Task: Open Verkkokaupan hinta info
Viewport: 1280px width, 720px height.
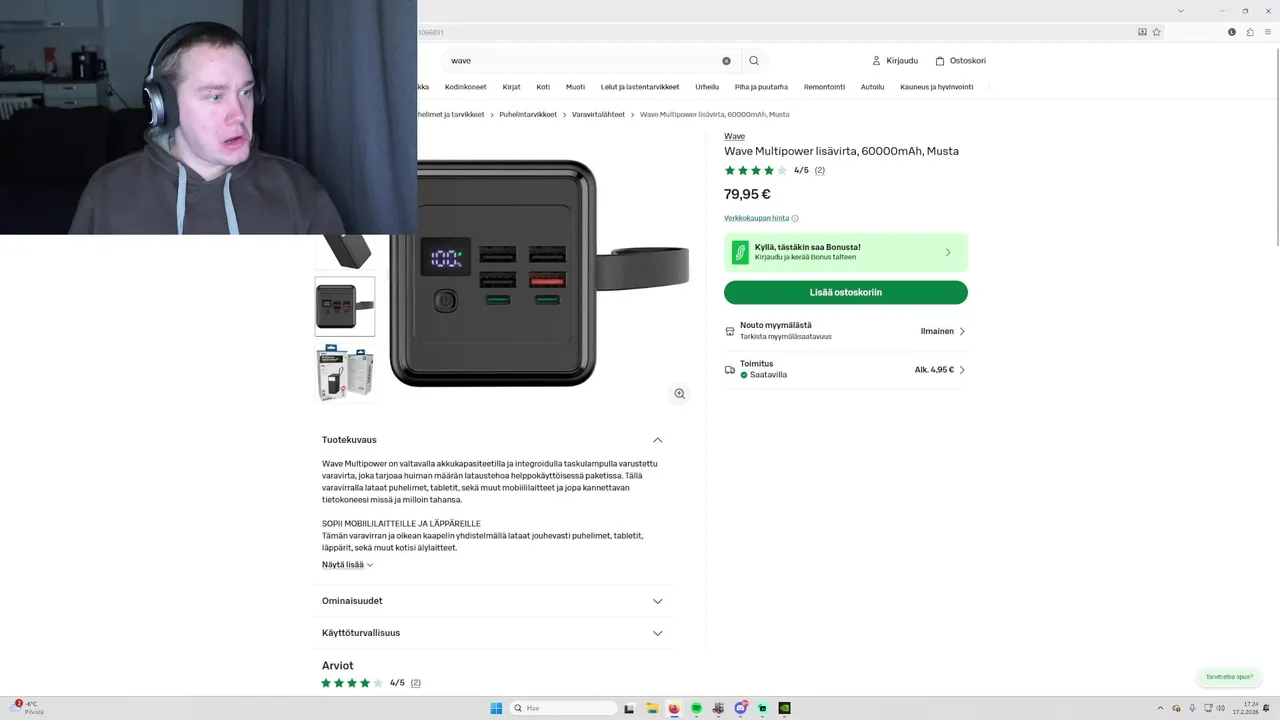Action: click(756, 218)
